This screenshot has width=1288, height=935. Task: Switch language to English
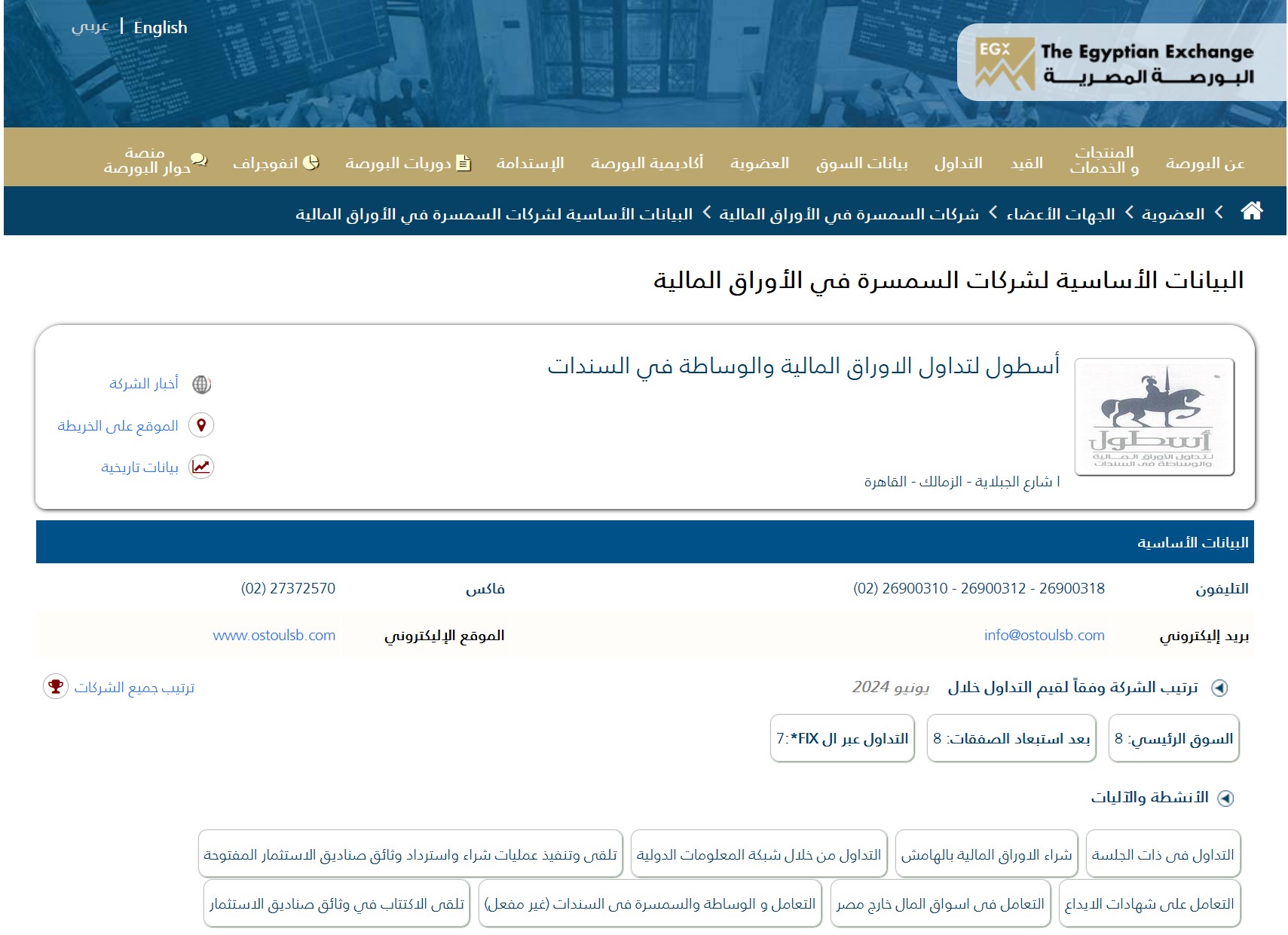point(161,28)
